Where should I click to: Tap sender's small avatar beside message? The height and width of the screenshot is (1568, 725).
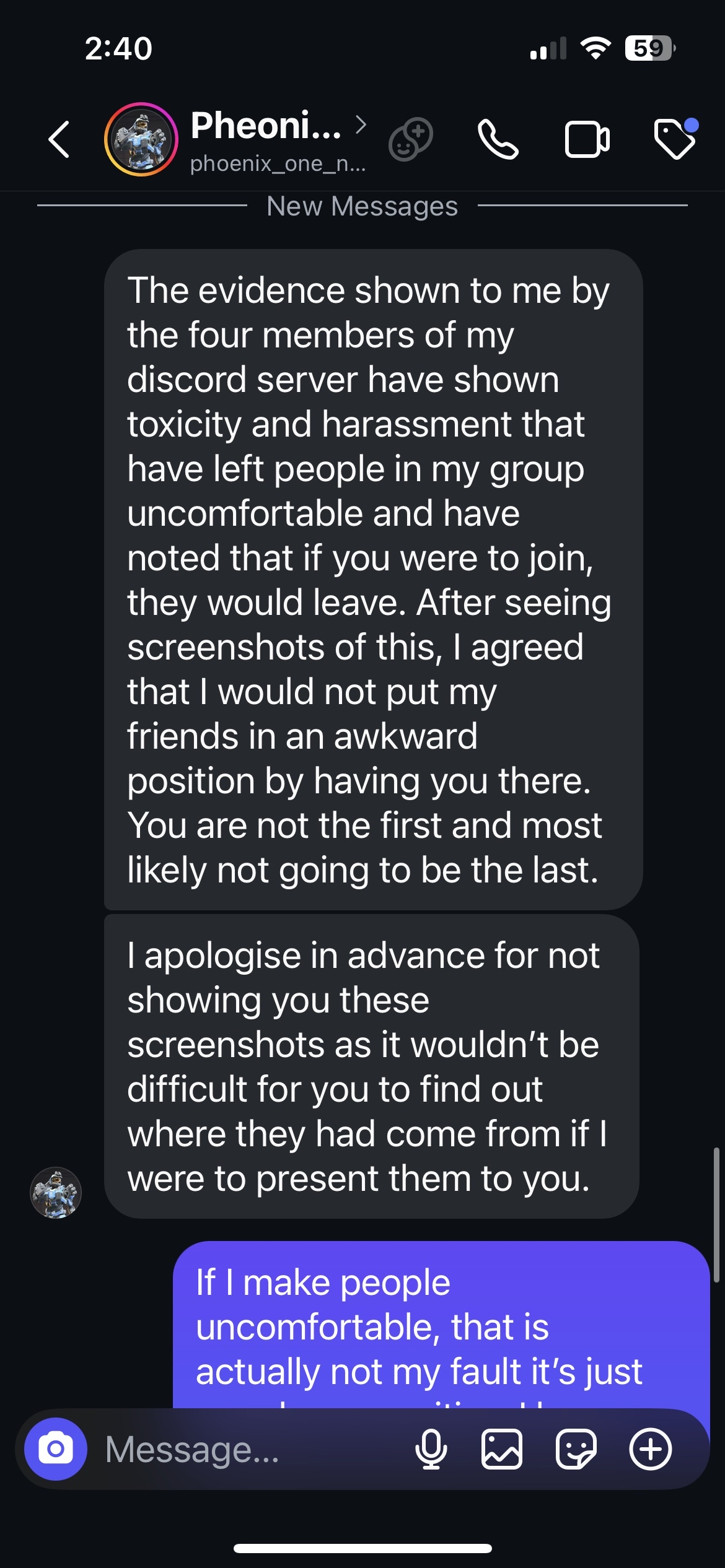coord(56,1193)
